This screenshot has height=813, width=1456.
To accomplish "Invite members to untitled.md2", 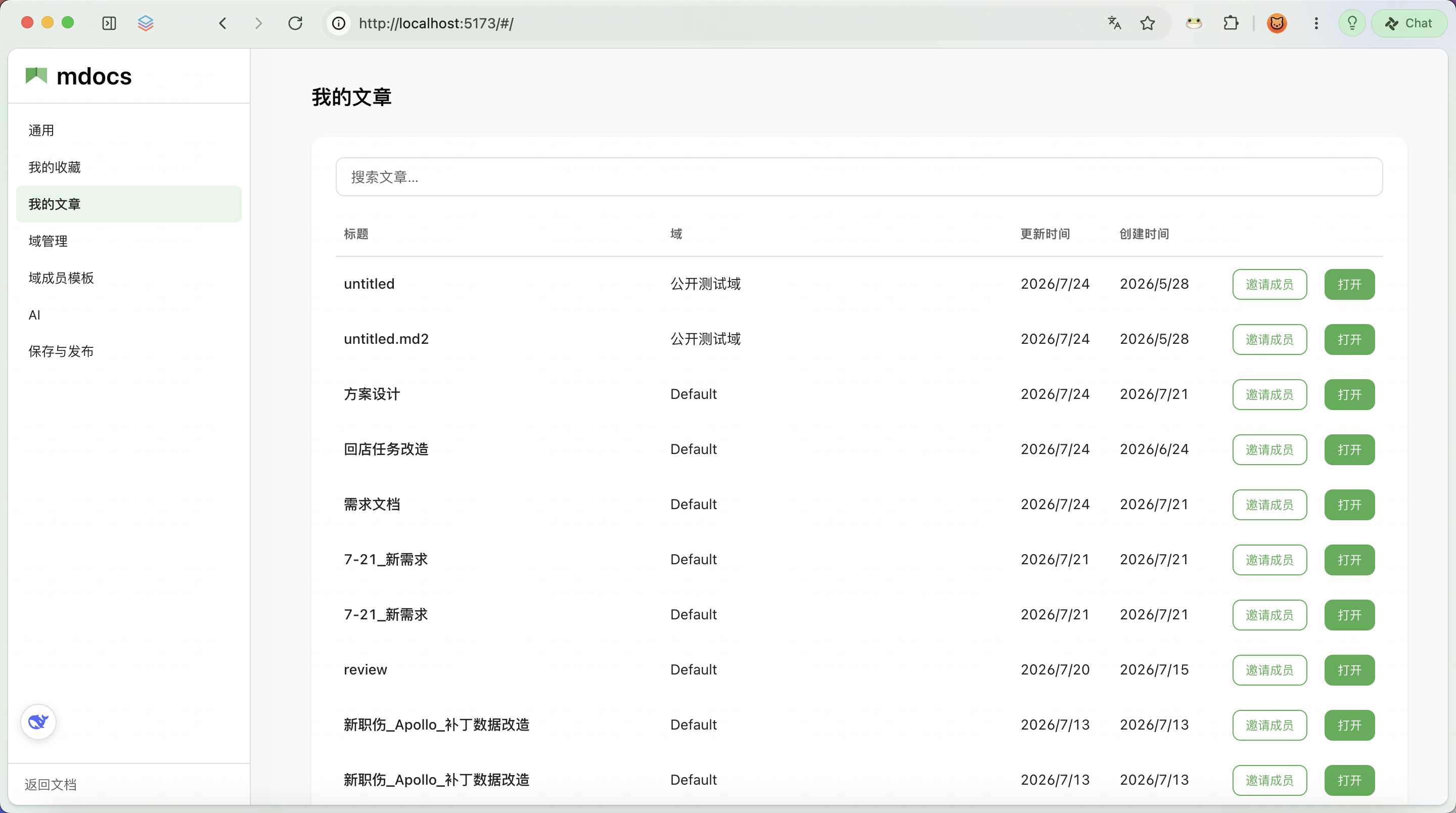I will click(x=1269, y=339).
